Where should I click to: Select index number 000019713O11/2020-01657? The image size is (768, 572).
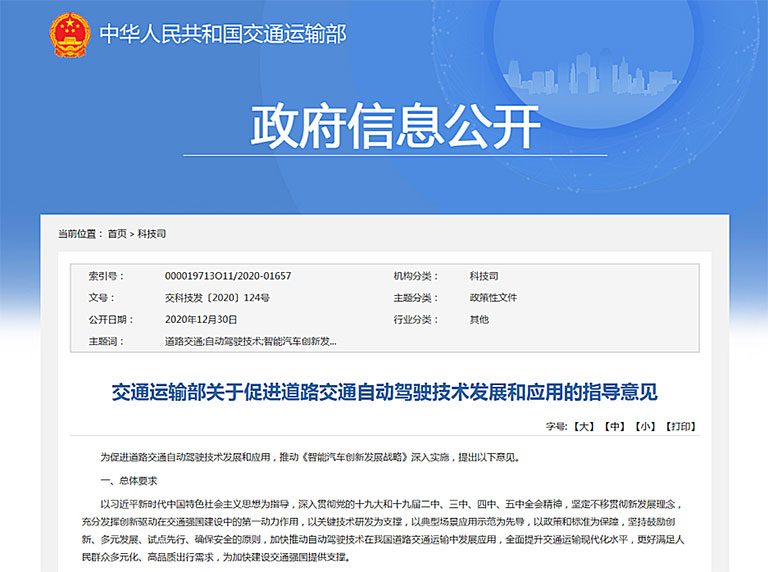[228, 276]
